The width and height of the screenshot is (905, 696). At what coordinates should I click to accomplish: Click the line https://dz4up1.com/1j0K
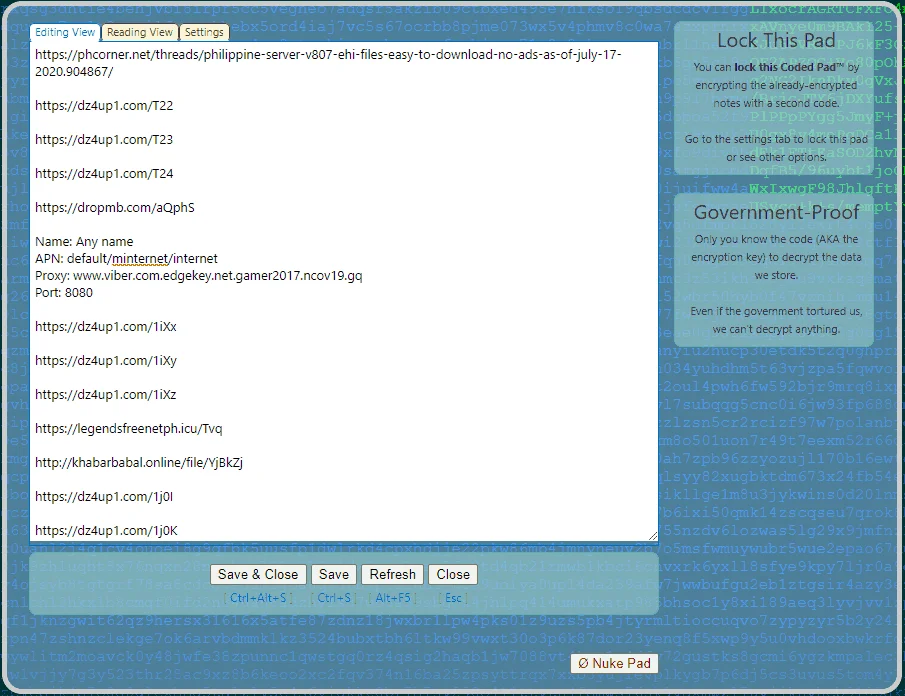[106, 531]
